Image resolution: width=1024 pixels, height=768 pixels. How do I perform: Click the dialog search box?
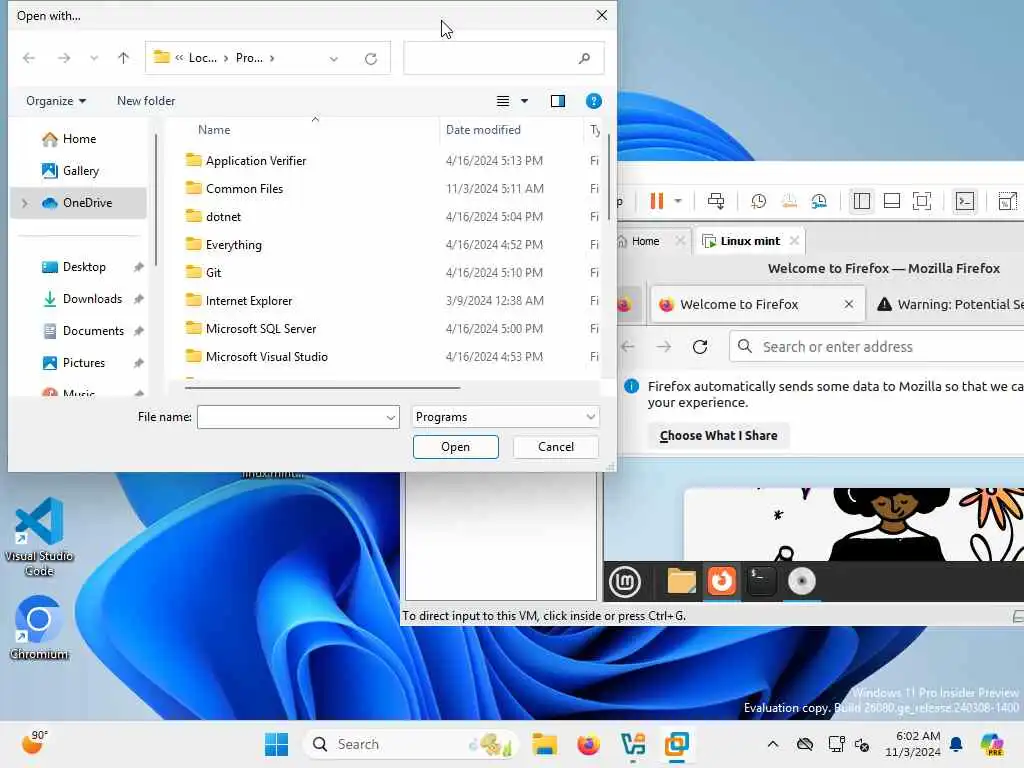pos(504,58)
